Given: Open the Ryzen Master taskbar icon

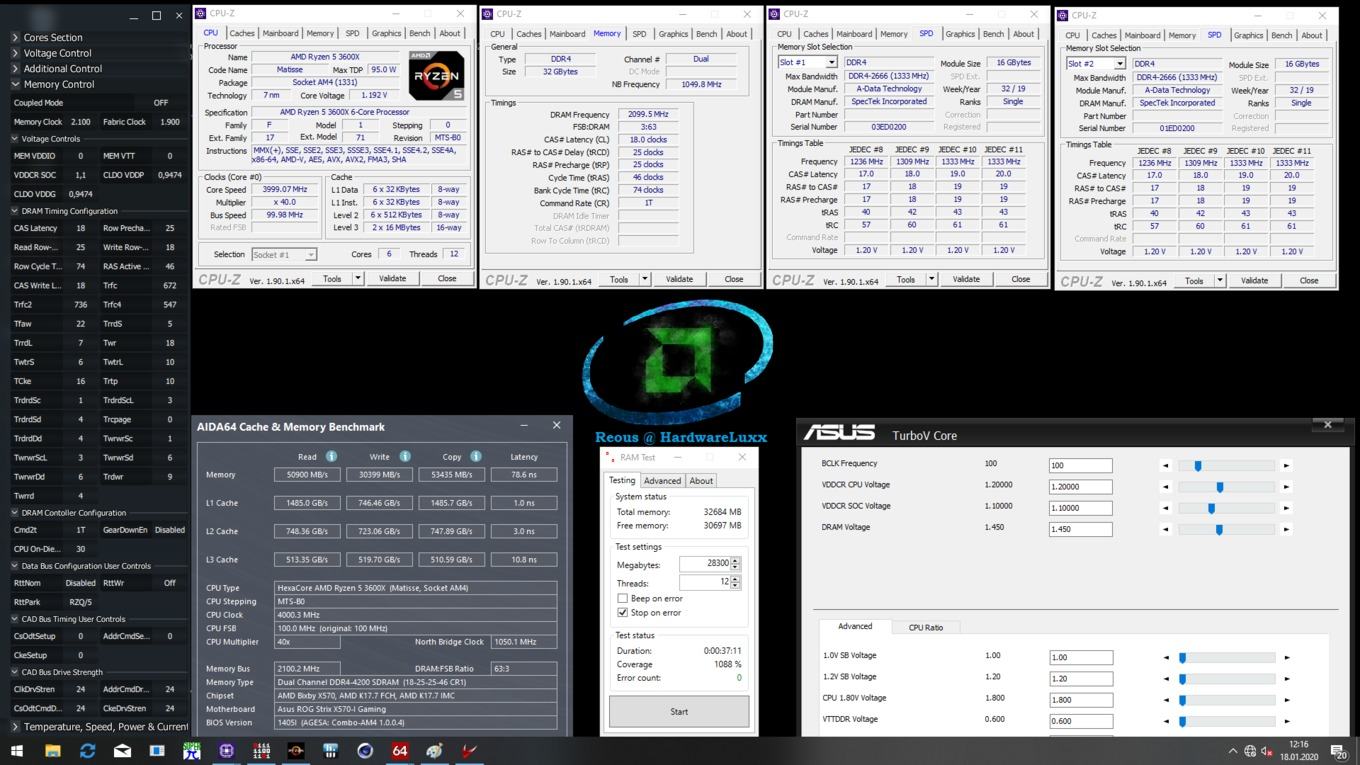Looking at the screenshot, I should pos(296,751).
